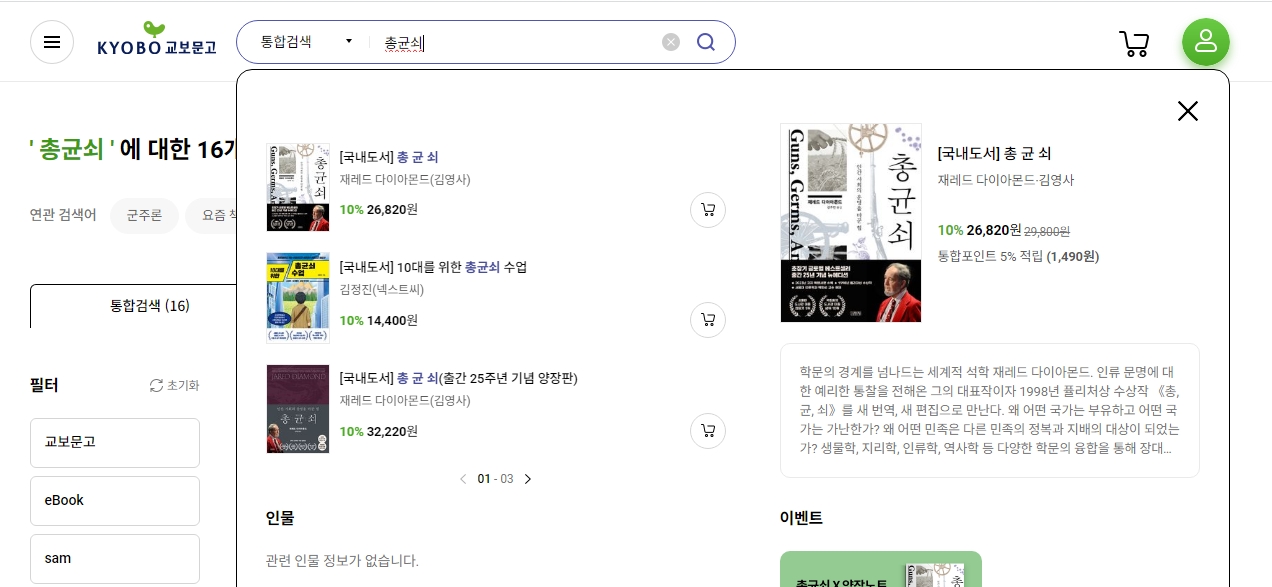Open the shopping cart in the header

[x=1134, y=42]
